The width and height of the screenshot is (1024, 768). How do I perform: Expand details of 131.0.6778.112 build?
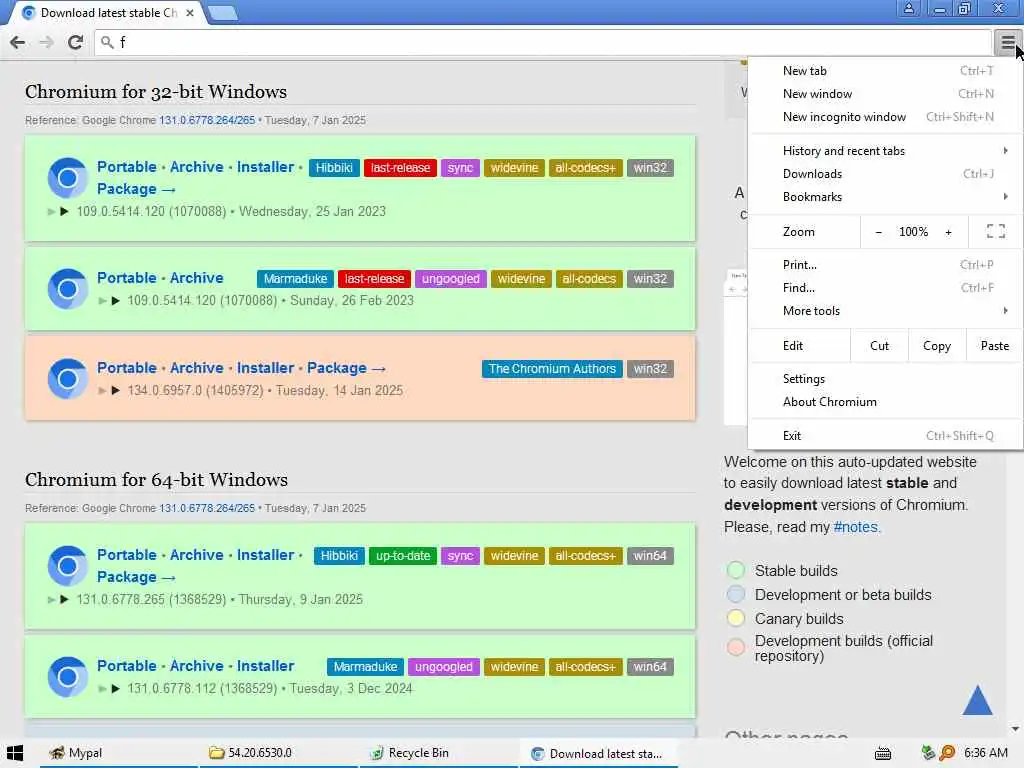(x=115, y=688)
